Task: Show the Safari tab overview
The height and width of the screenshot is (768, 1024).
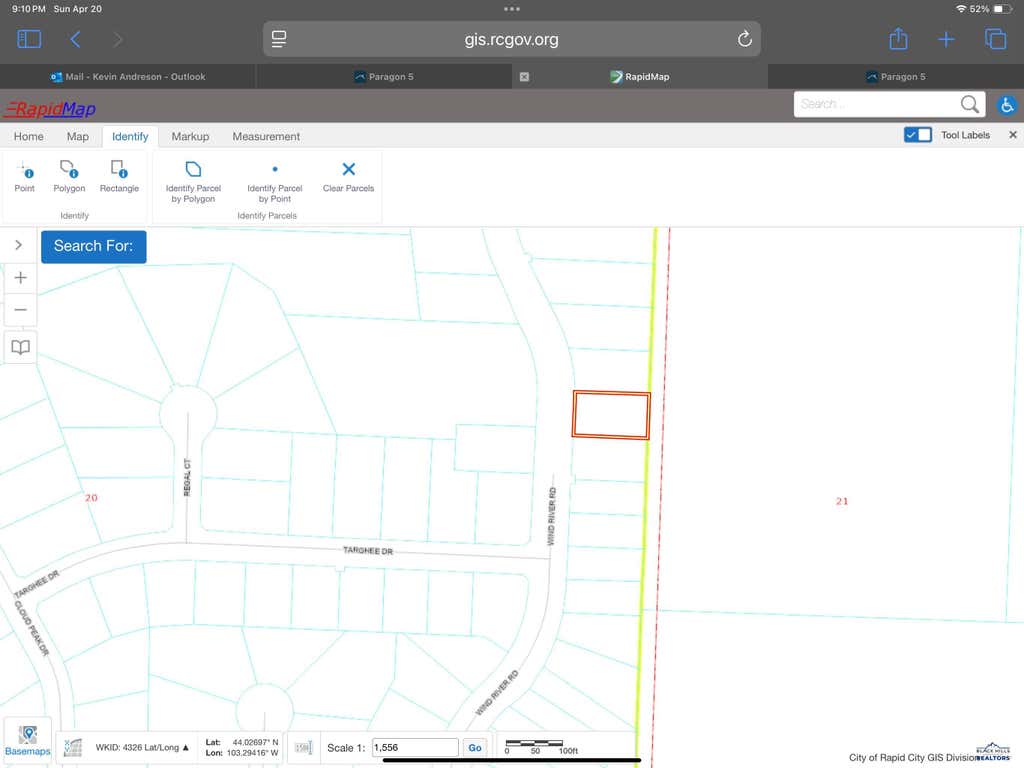Action: tap(995, 39)
